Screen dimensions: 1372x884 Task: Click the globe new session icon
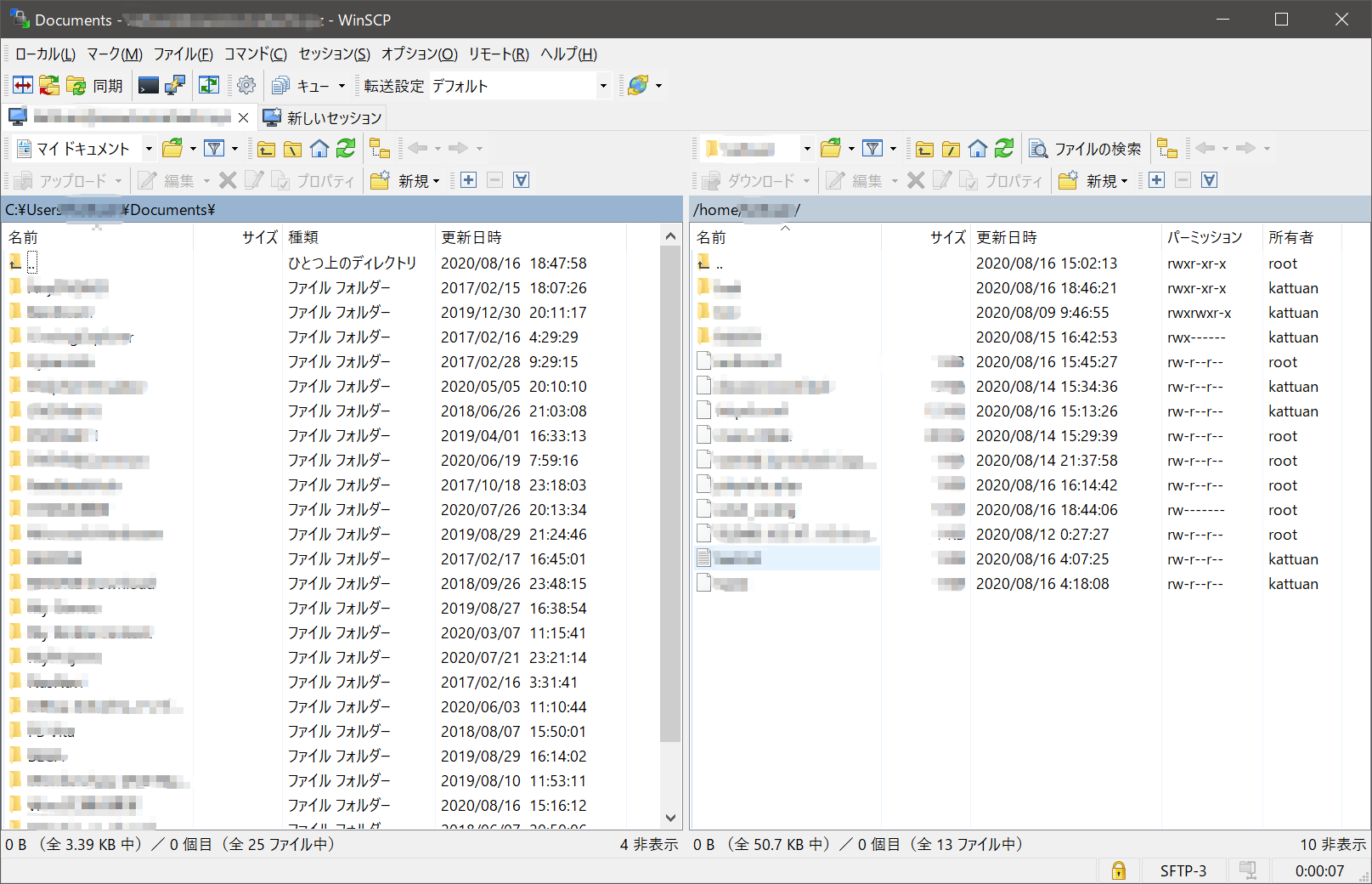(x=639, y=86)
